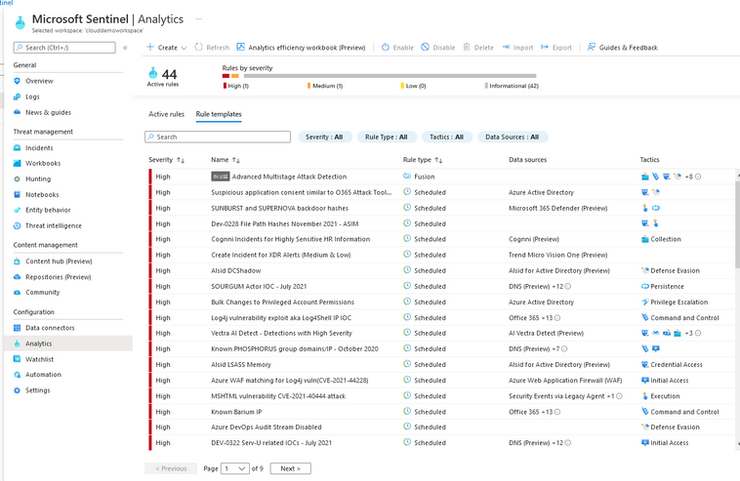The image size is (740, 481).
Task: Open the Severity : All filter
Action: click(x=325, y=137)
